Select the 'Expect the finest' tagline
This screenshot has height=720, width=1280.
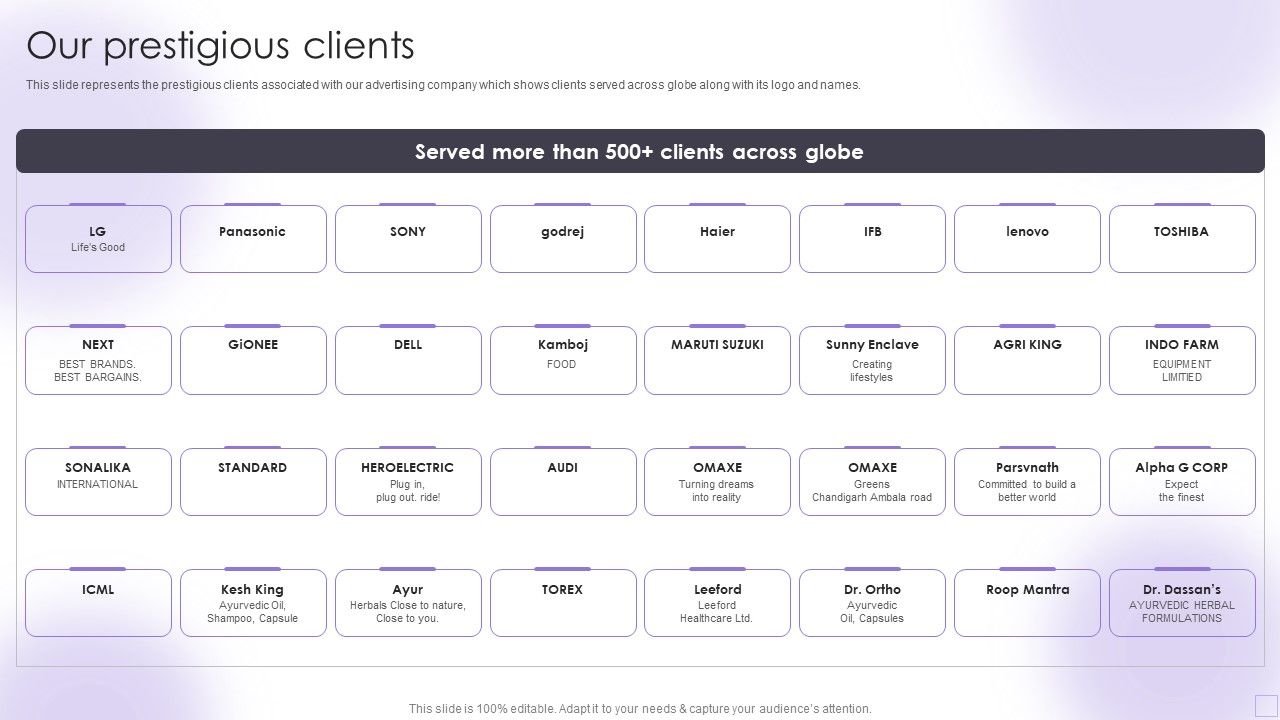click(x=1181, y=491)
